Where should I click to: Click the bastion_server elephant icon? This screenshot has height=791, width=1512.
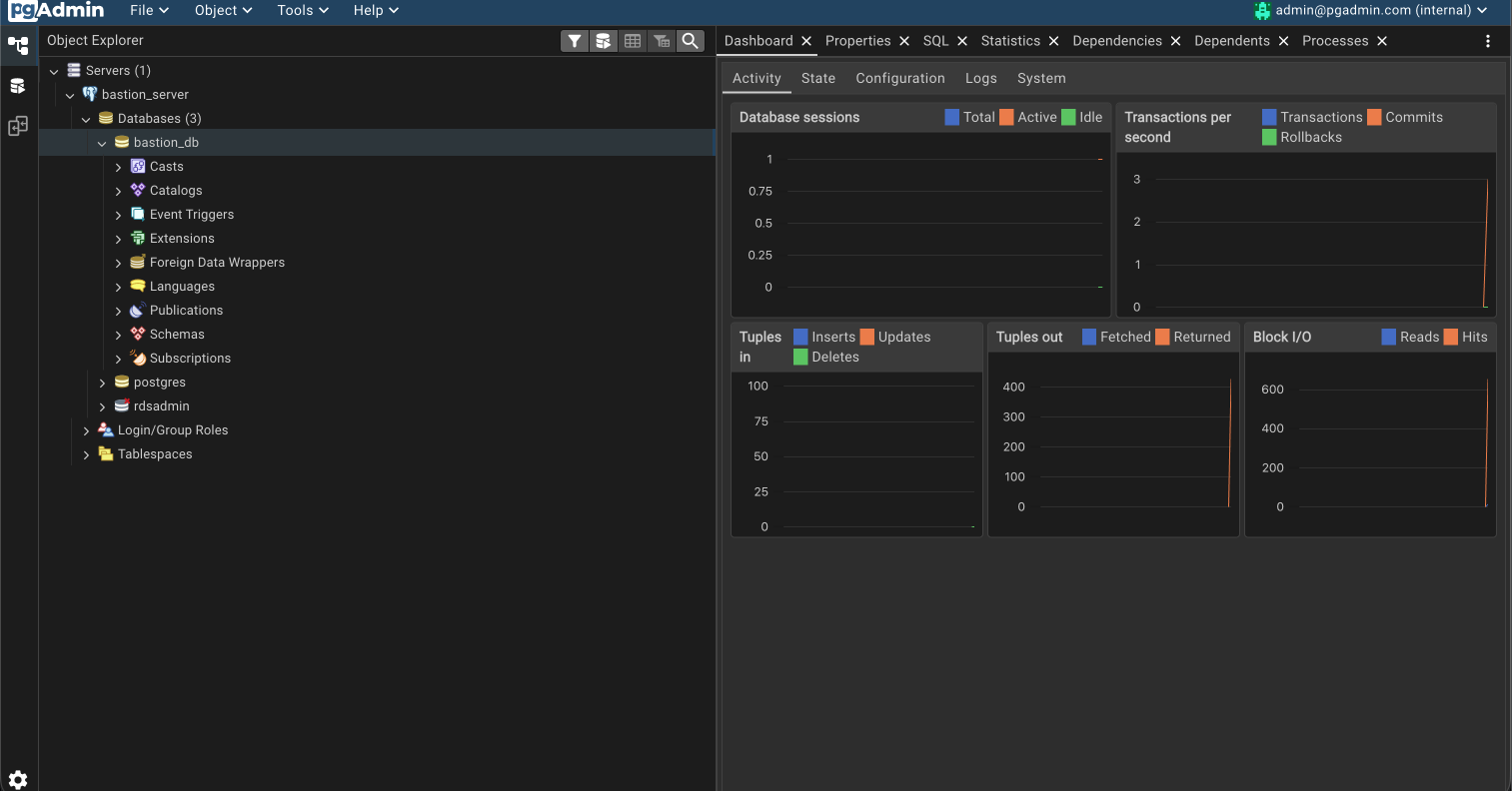(90, 94)
